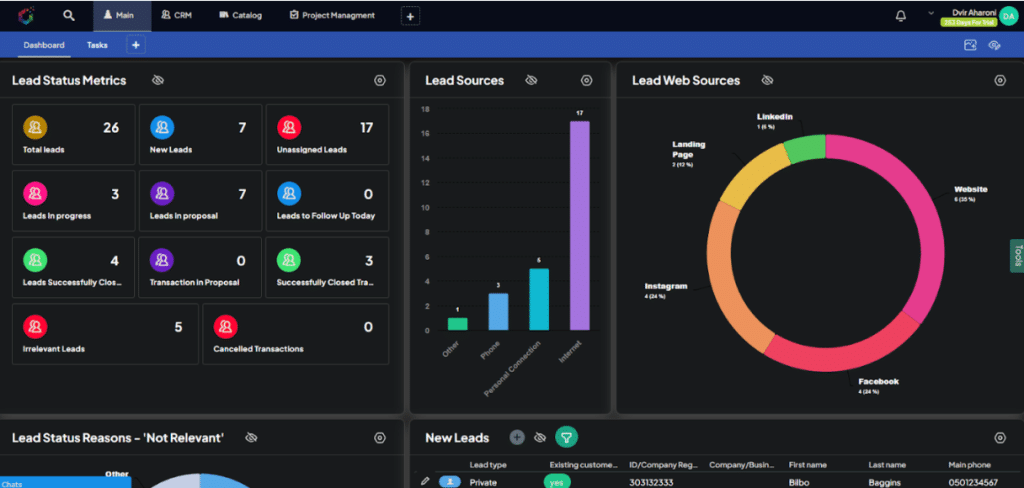Viewport: 1024px width, 488px height.
Task: Click the Total leads icon
Action: [x=35, y=127]
